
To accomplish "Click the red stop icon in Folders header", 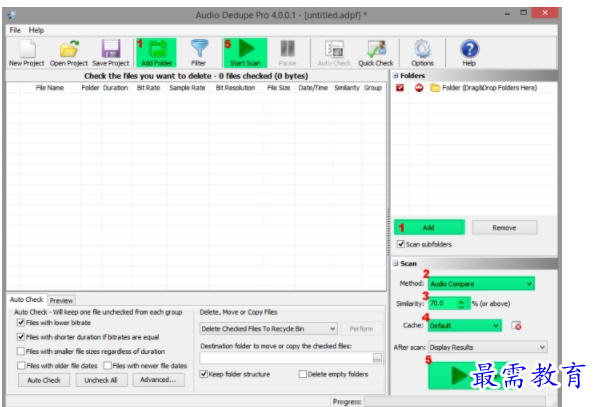I will pyautogui.click(x=419, y=88).
